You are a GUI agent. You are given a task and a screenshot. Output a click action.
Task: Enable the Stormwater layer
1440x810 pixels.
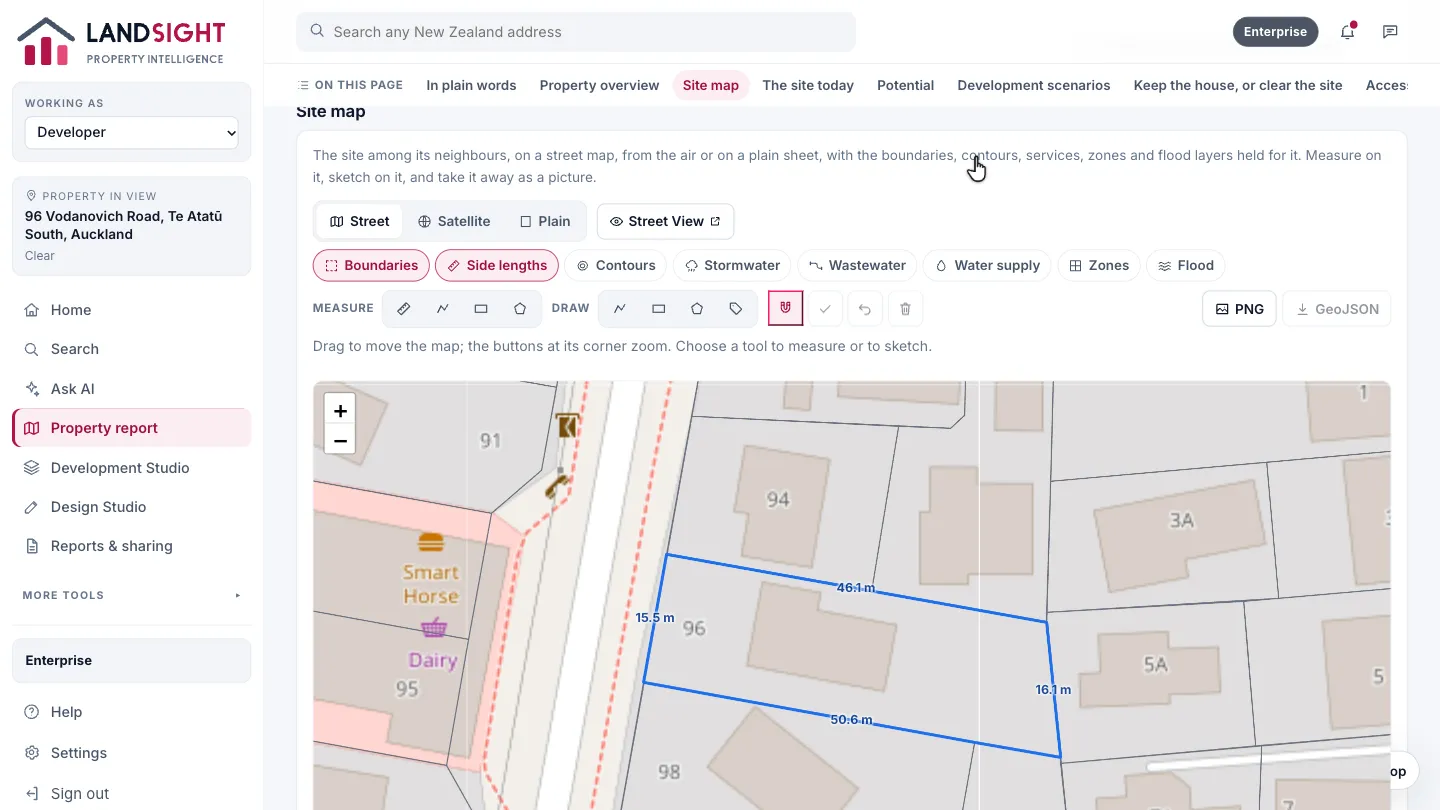(733, 265)
